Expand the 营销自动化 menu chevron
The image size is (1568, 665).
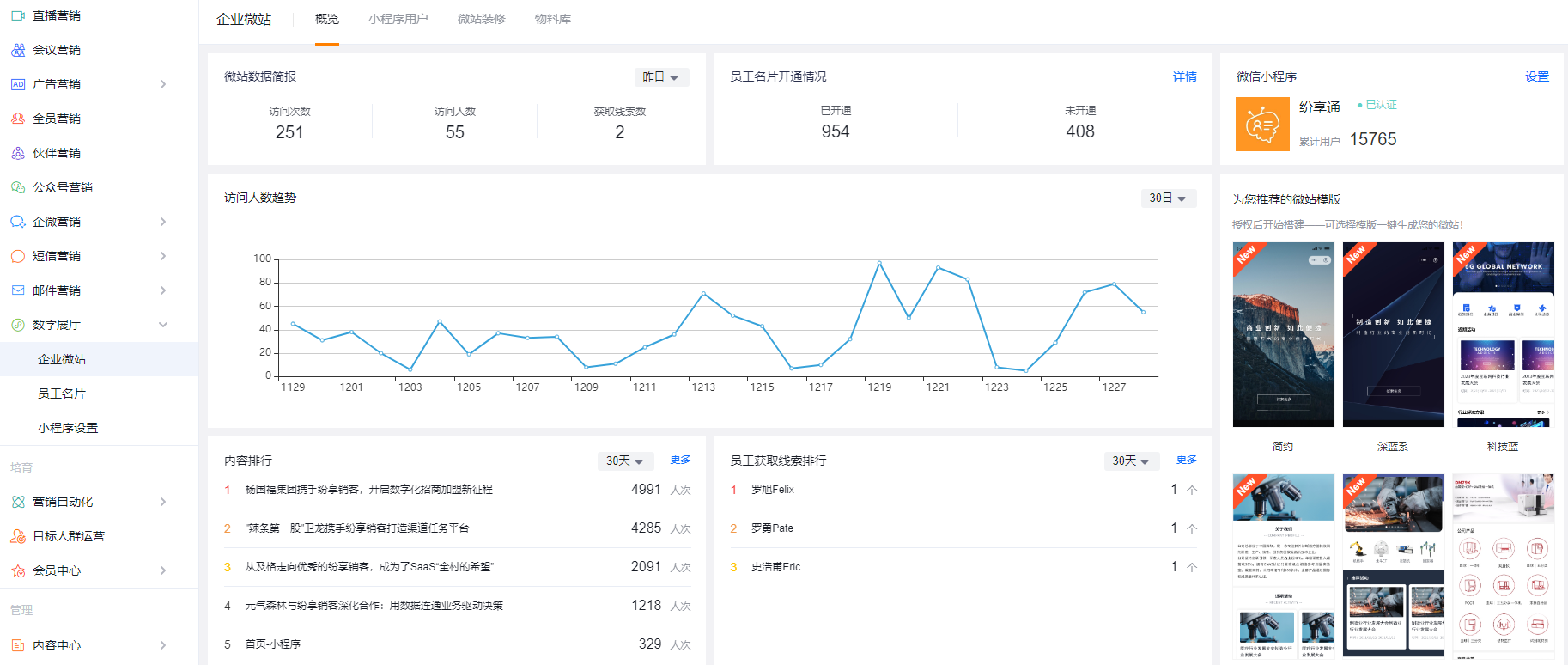pyautogui.click(x=163, y=502)
